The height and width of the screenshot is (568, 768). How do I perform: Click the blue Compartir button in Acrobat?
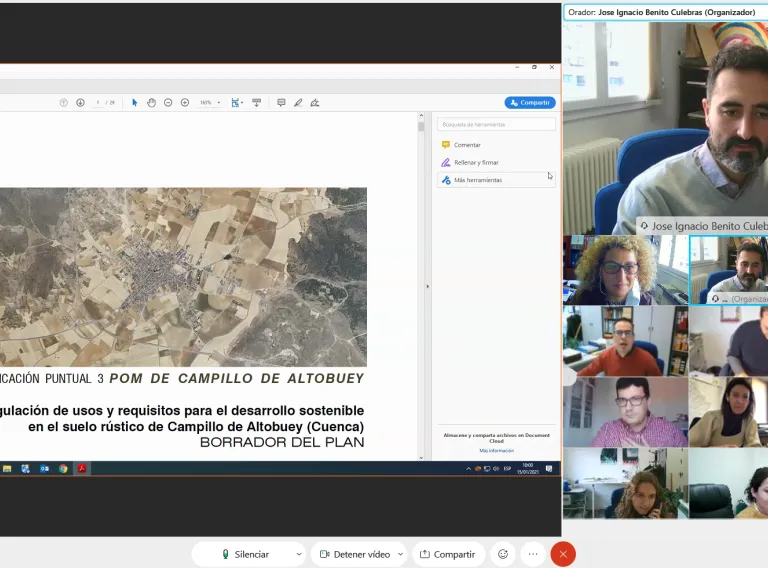[529, 102]
